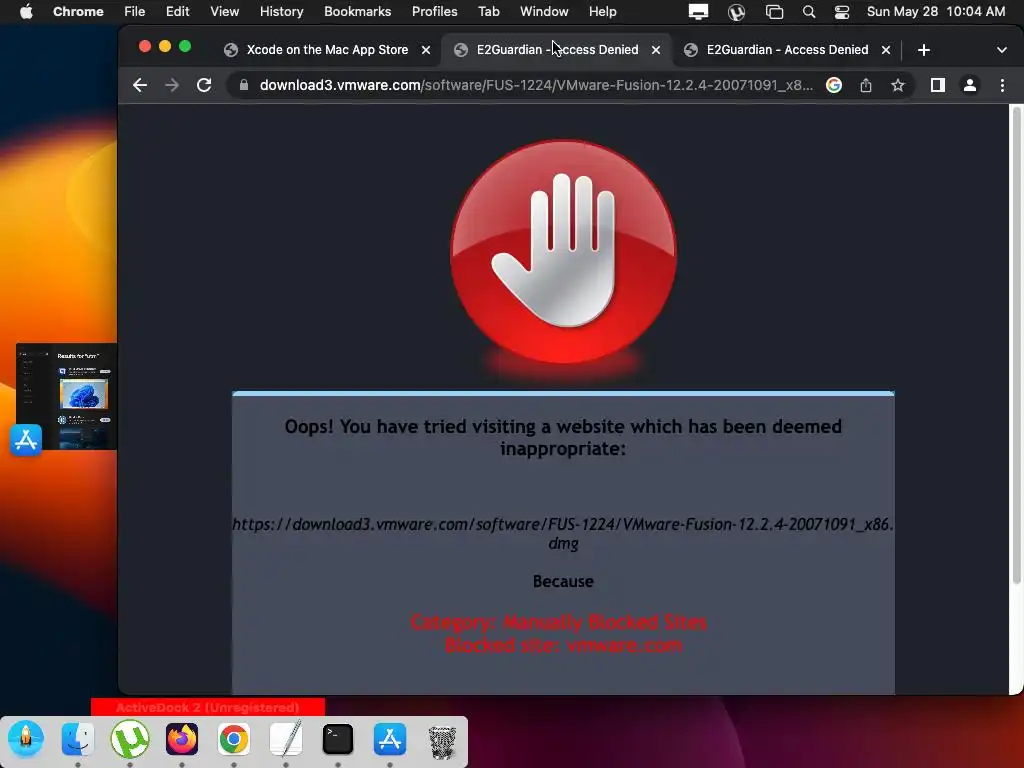The width and height of the screenshot is (1024, 768).
Task: Launch Firefox from the dock
Action: coord(182,740)
